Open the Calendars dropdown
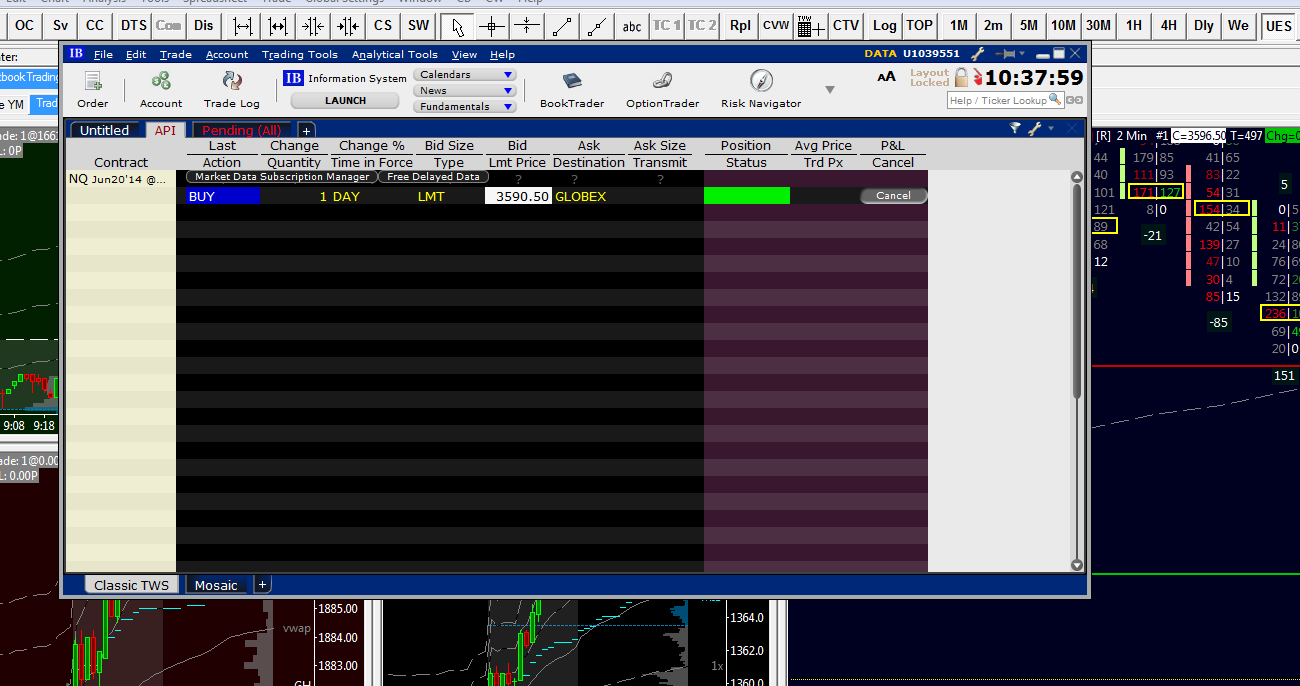The image size is (1300, 686). click(465, 74)
